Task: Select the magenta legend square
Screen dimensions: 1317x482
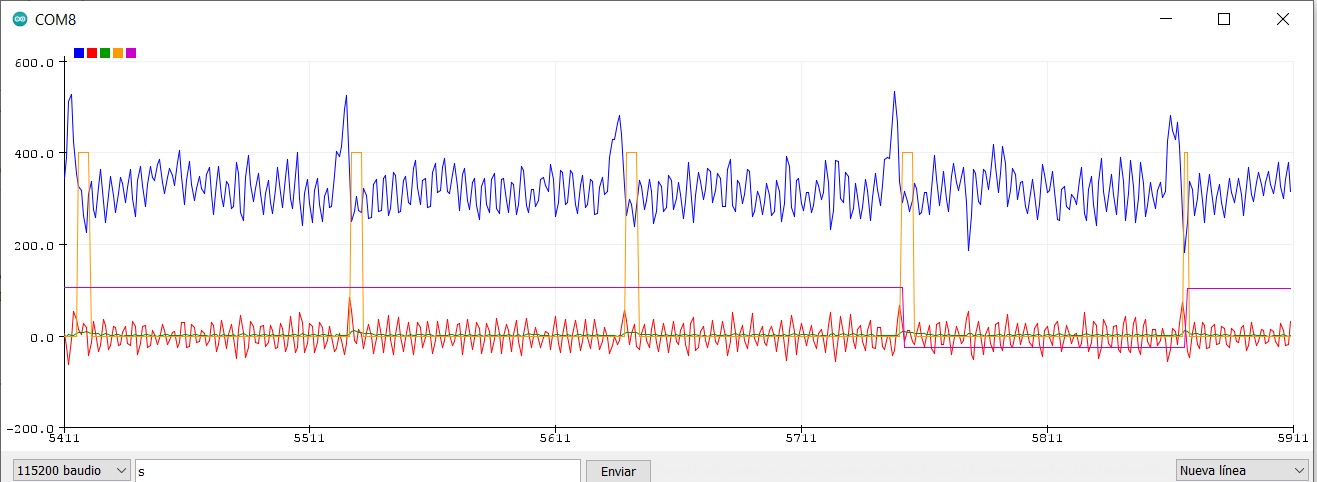Action: tap(131, 53)
